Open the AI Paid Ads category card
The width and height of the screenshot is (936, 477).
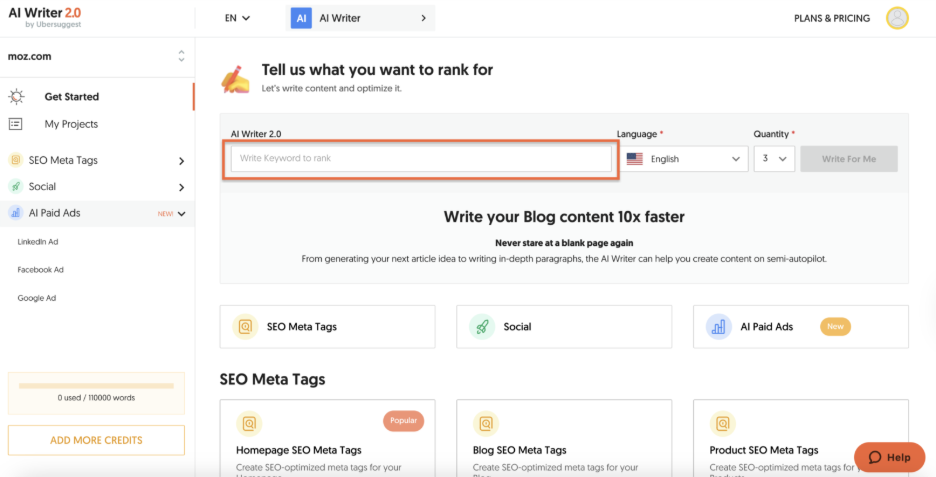point(800,327)
